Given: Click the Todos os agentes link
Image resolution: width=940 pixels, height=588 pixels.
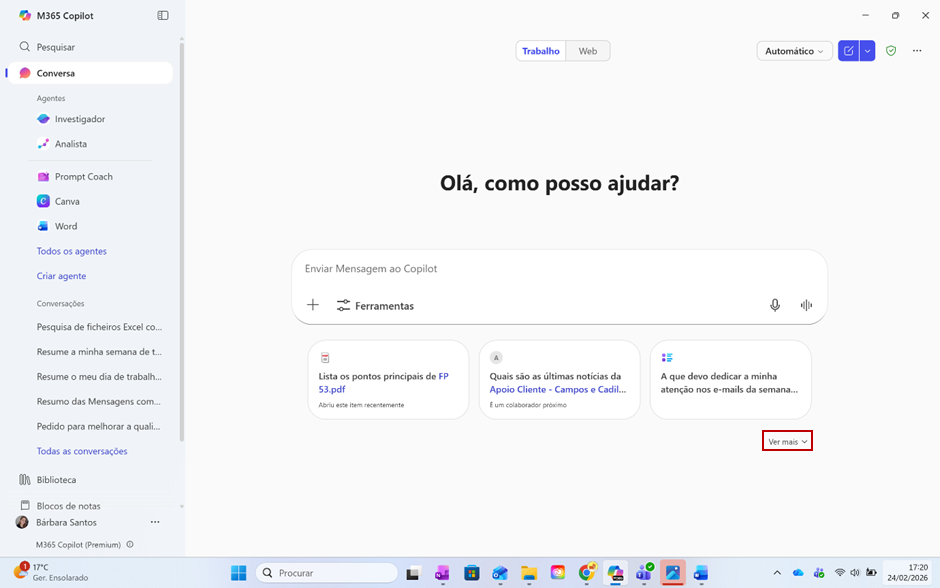Looking at the screenshot, I should coord(71,251).
